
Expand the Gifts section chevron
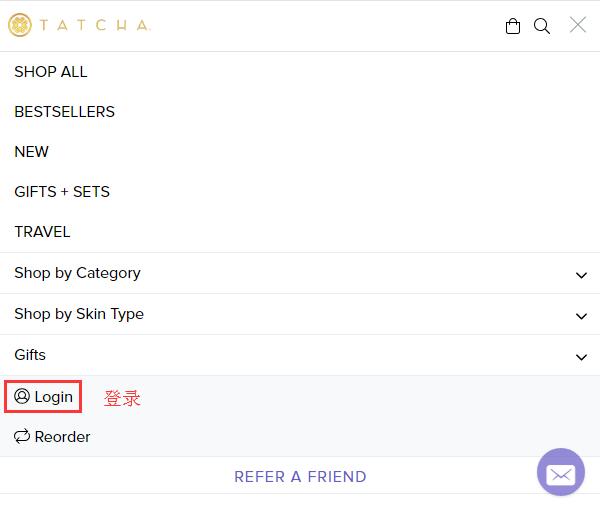pos(581,357)
